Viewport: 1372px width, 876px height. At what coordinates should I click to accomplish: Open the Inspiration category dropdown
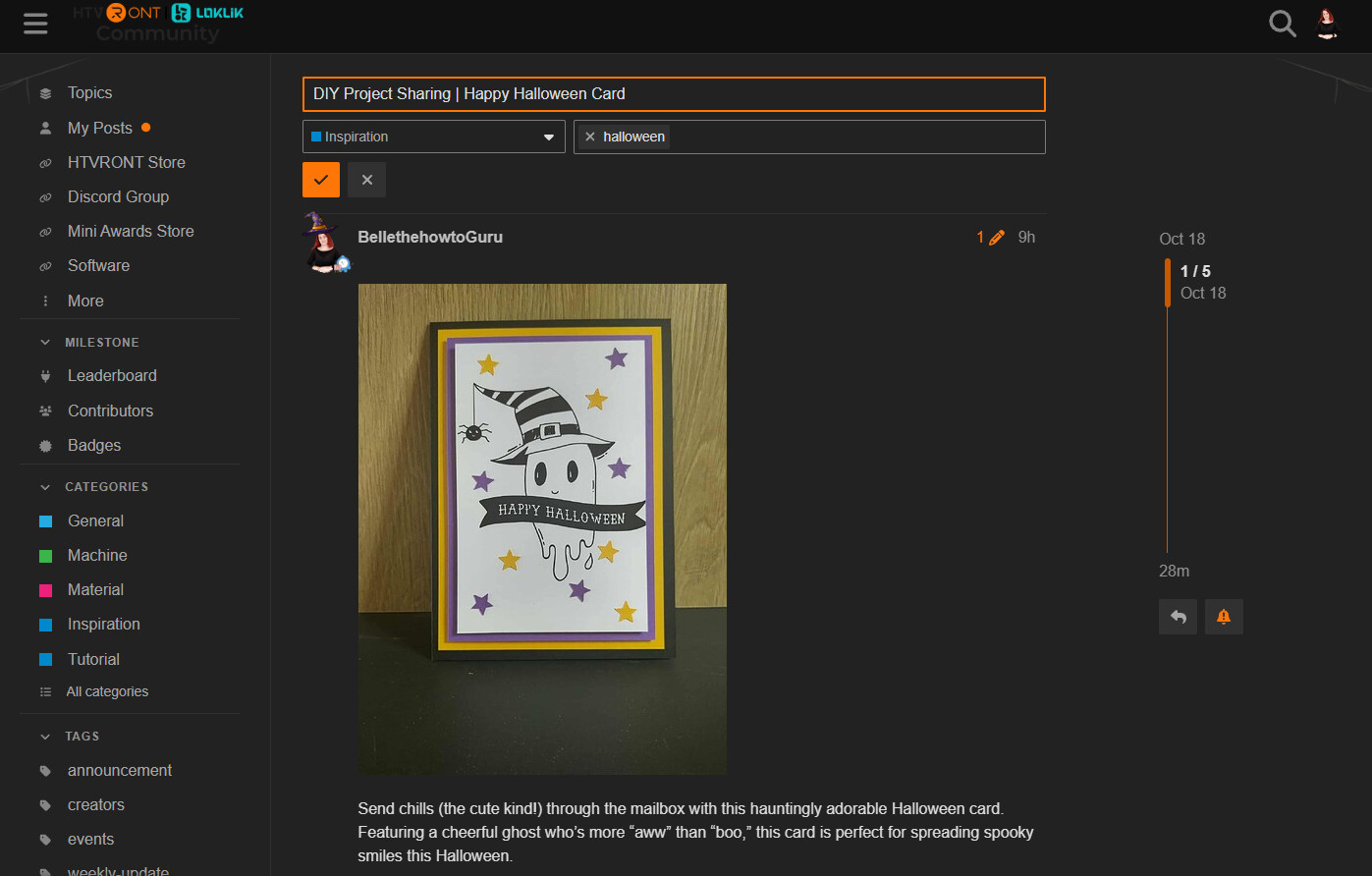433,137
